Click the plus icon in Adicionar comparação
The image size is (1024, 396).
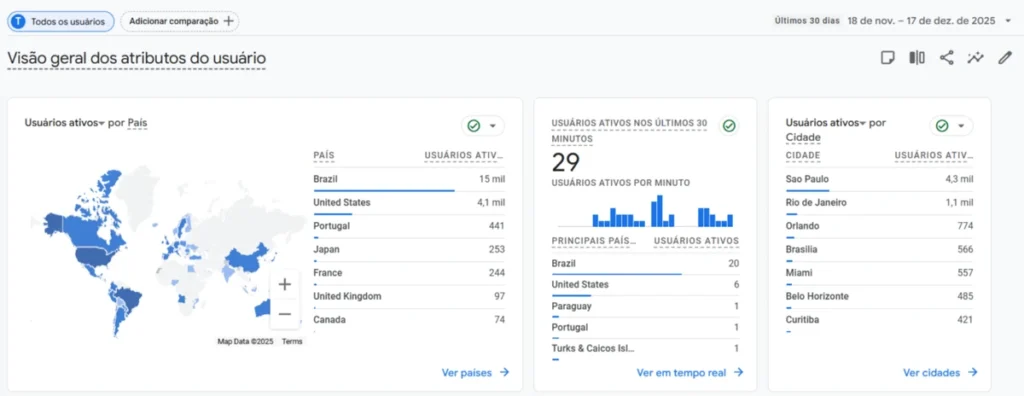click(228, 21)
